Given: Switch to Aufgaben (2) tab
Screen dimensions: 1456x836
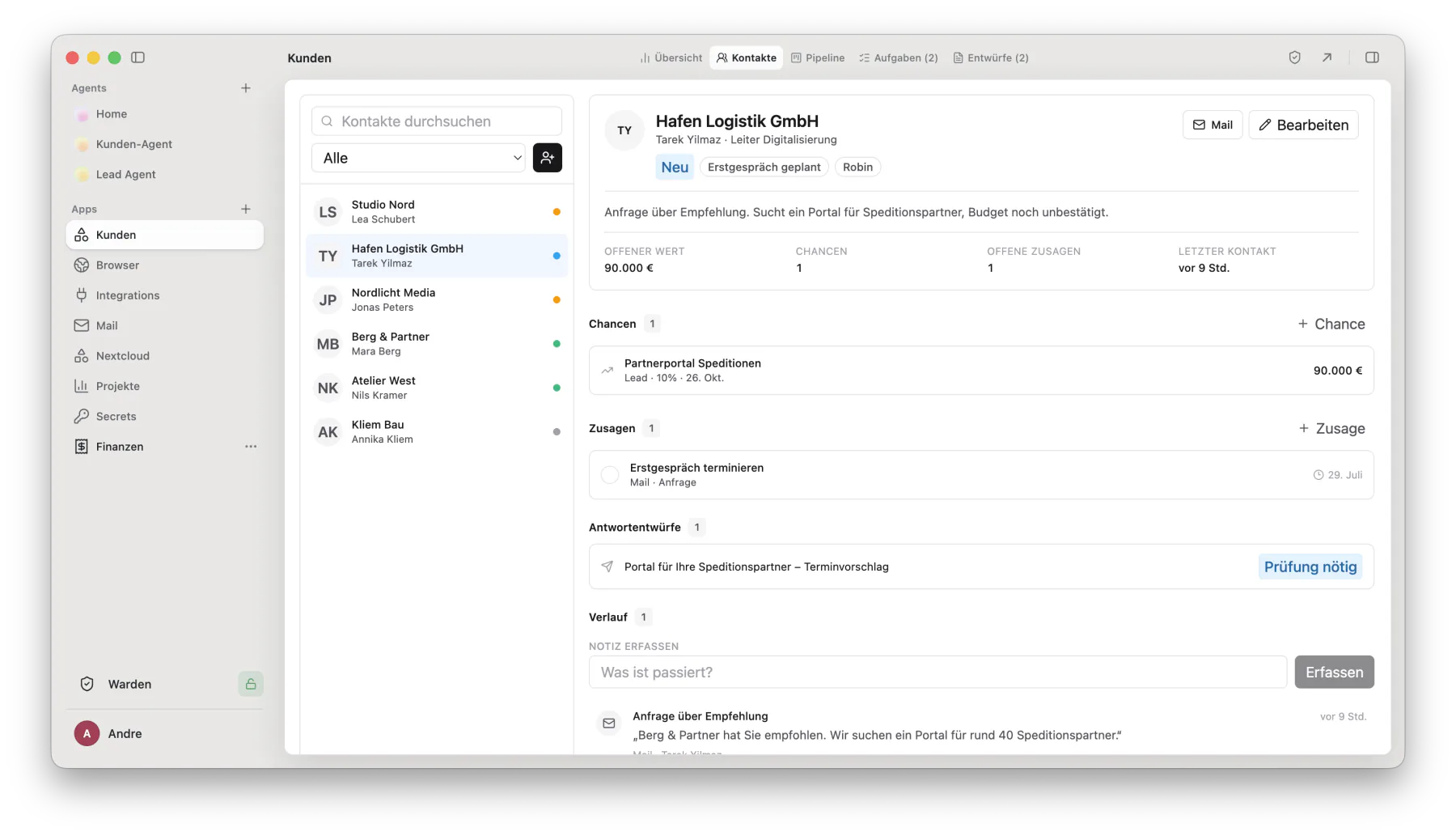Looking at the screenshot, I should [899, 57].
